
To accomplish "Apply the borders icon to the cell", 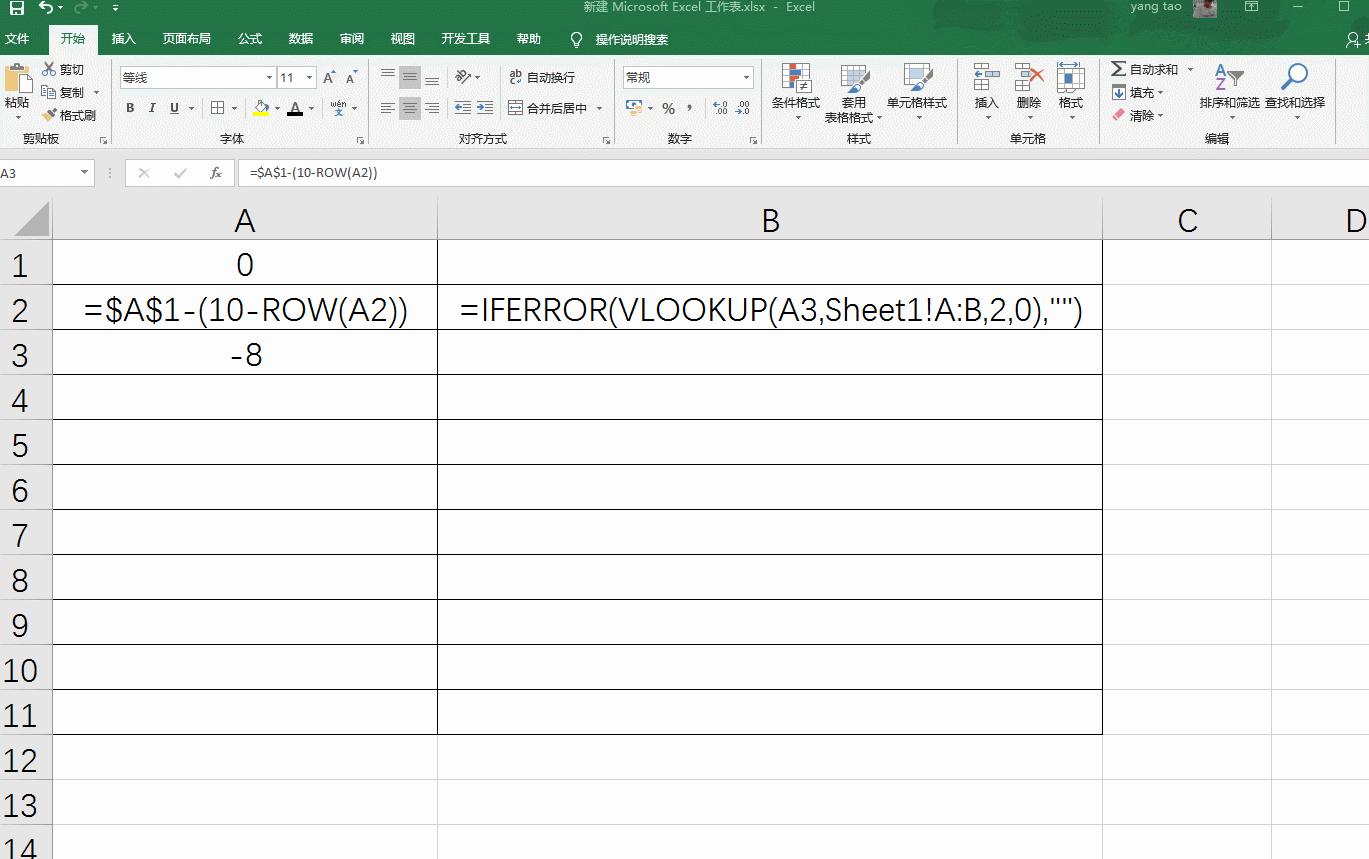I will [217, 108].
